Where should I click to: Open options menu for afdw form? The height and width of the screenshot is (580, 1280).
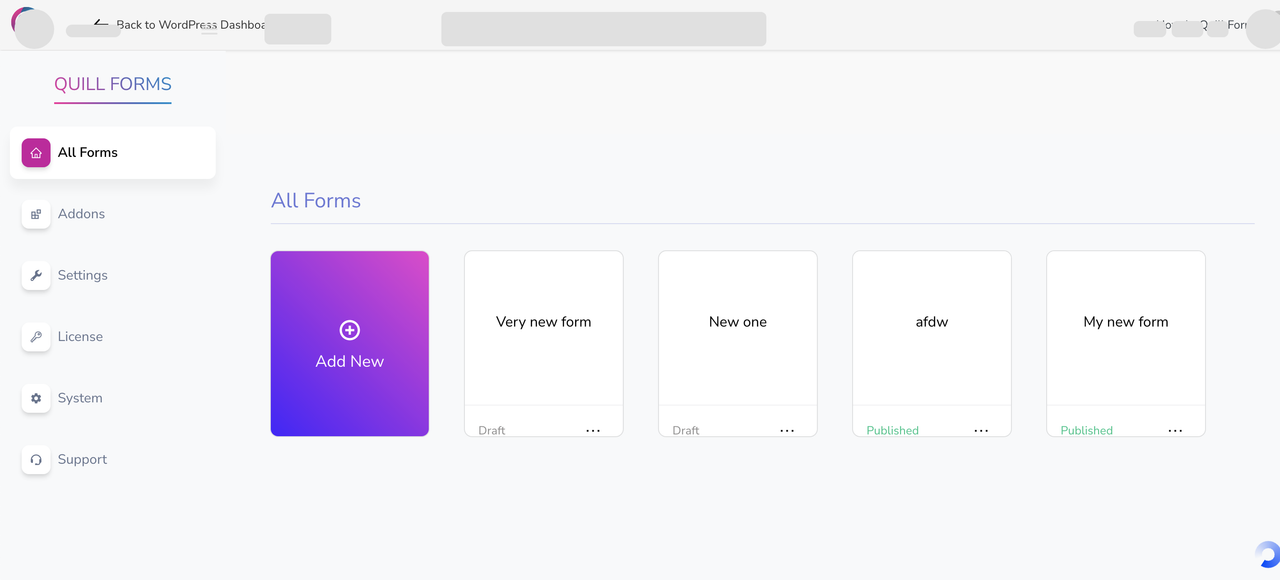[x=981, y=431]
